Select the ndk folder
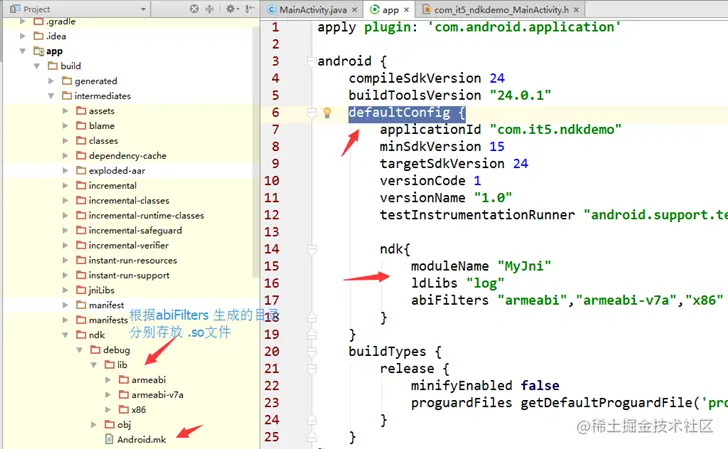Viewport: 728px width, 449px height. [91, 335]
